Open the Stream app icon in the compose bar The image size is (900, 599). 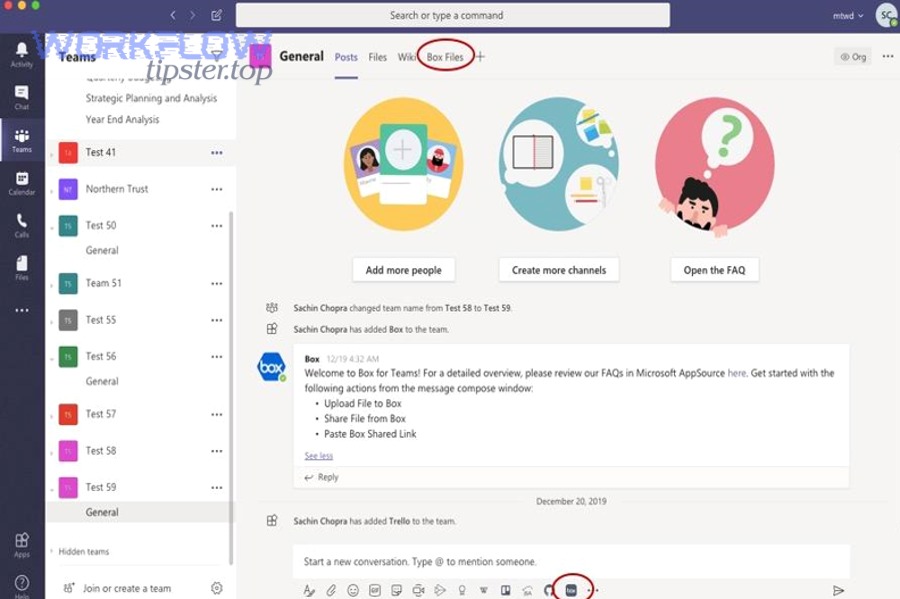(x=440, y=590)
